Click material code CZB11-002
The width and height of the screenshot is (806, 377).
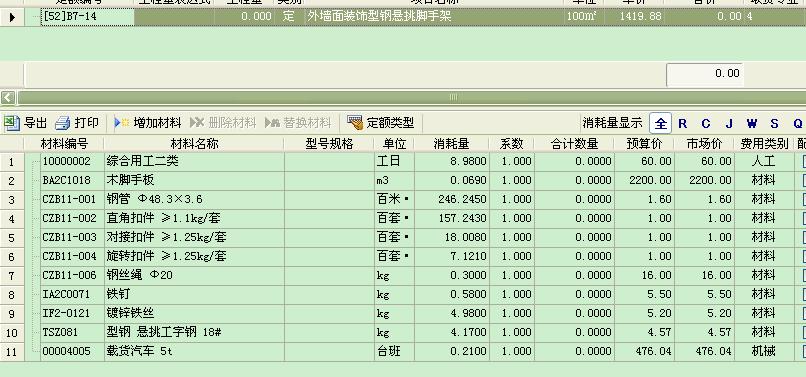pyautogui.click(x=69, y=219)
